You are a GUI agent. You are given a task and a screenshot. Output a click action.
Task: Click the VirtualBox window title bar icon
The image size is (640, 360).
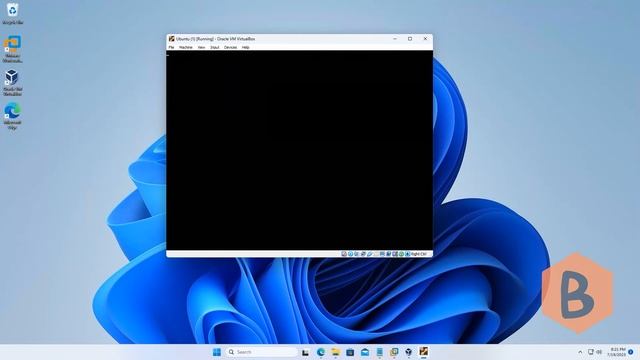click(172, 39)
